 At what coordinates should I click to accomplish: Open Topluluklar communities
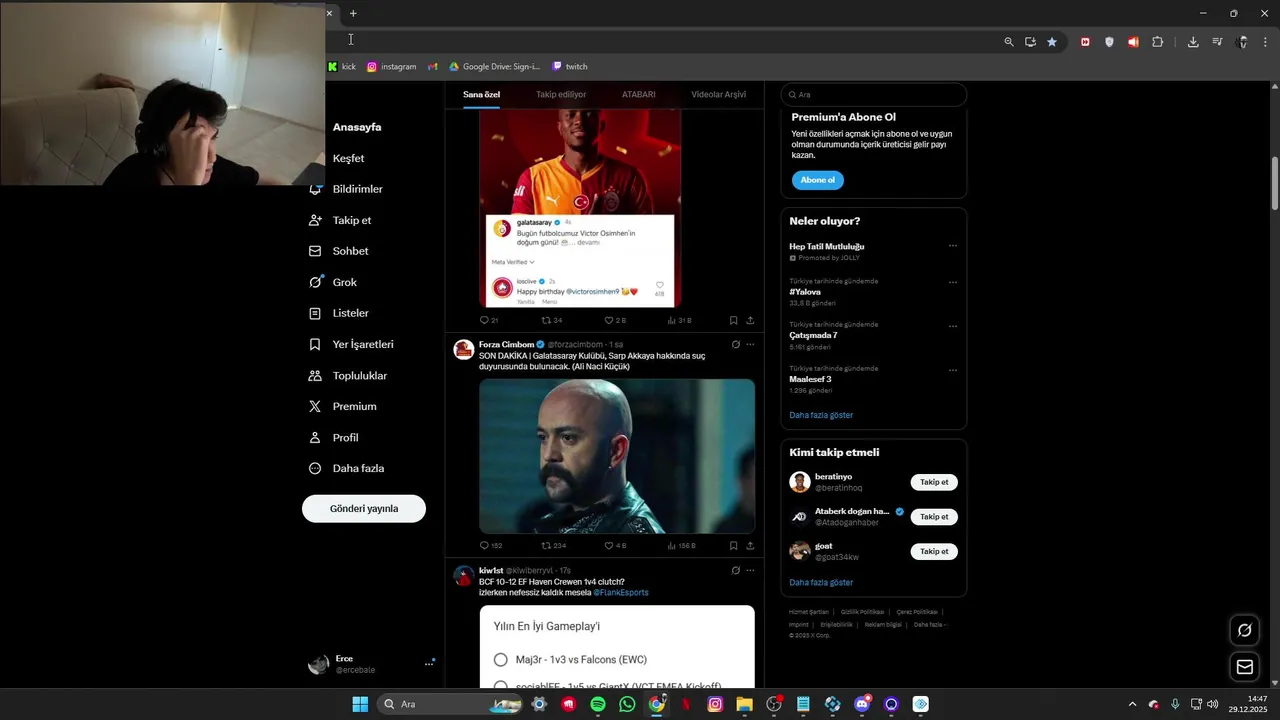(x=348, y=376)
